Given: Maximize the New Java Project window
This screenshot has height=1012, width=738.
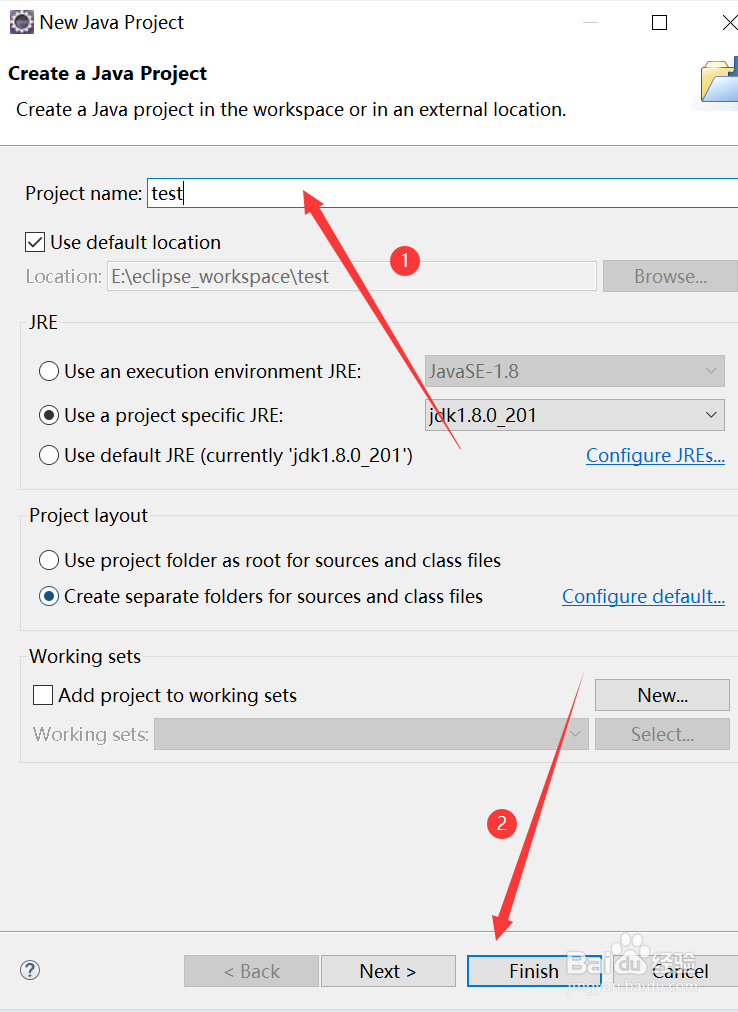Looking at the screenshot, I should coord(659,22).
